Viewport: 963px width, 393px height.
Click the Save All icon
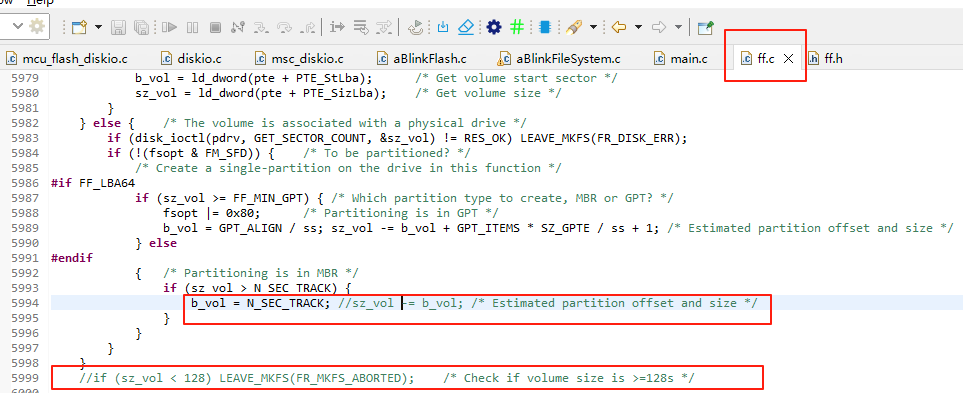[142, 27]
